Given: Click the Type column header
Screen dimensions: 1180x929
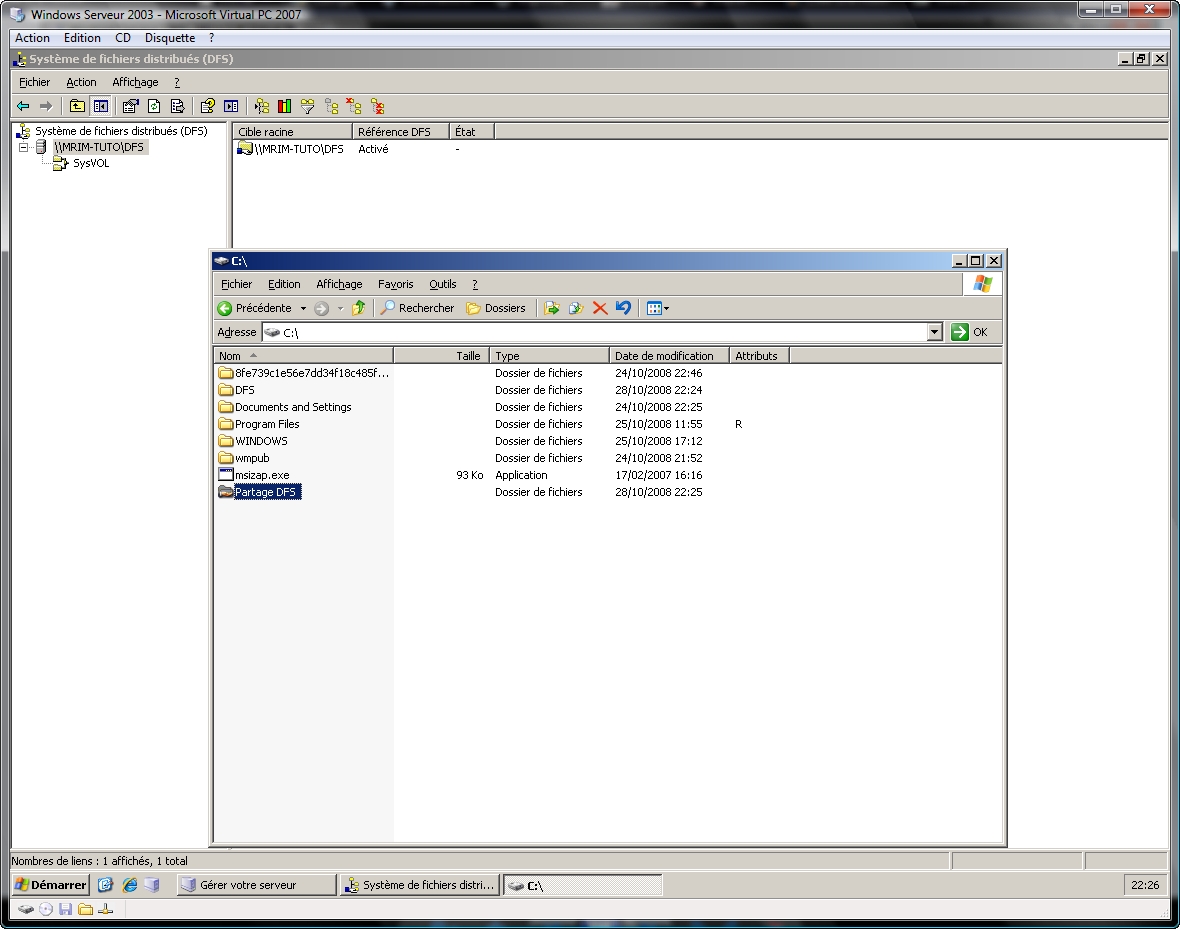Looking at the screenshot, I should (x=549, y=356).
